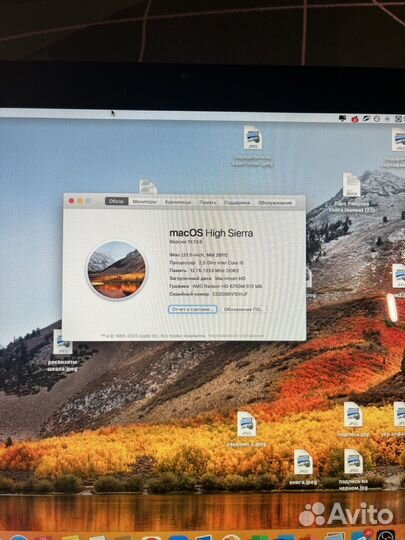The image size is (405, 540).
Task: Click the black oval menu bar icon
Action: pos(366,119)
